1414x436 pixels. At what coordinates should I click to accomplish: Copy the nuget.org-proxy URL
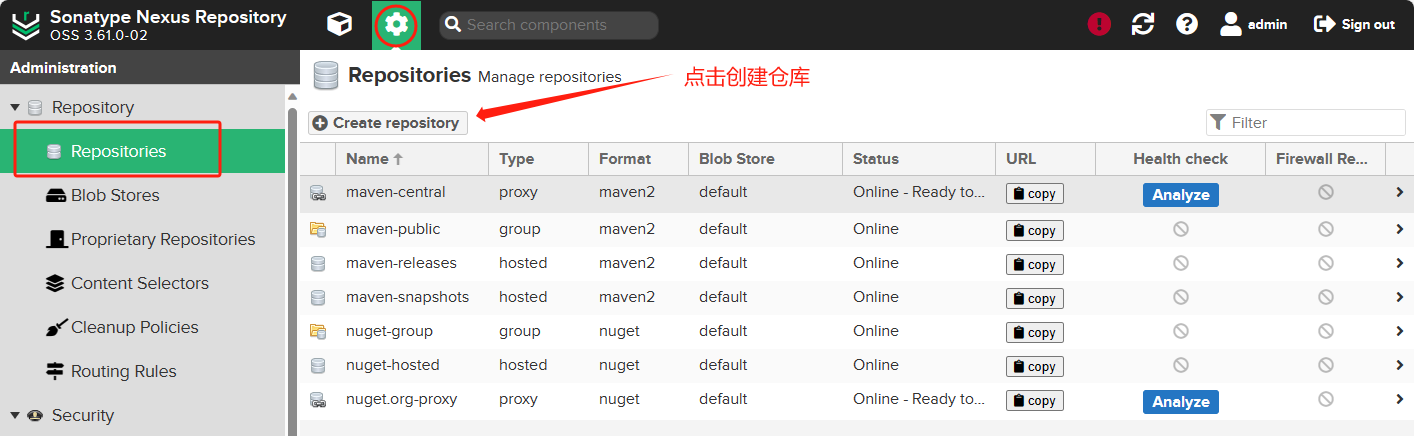point(1034,400)
